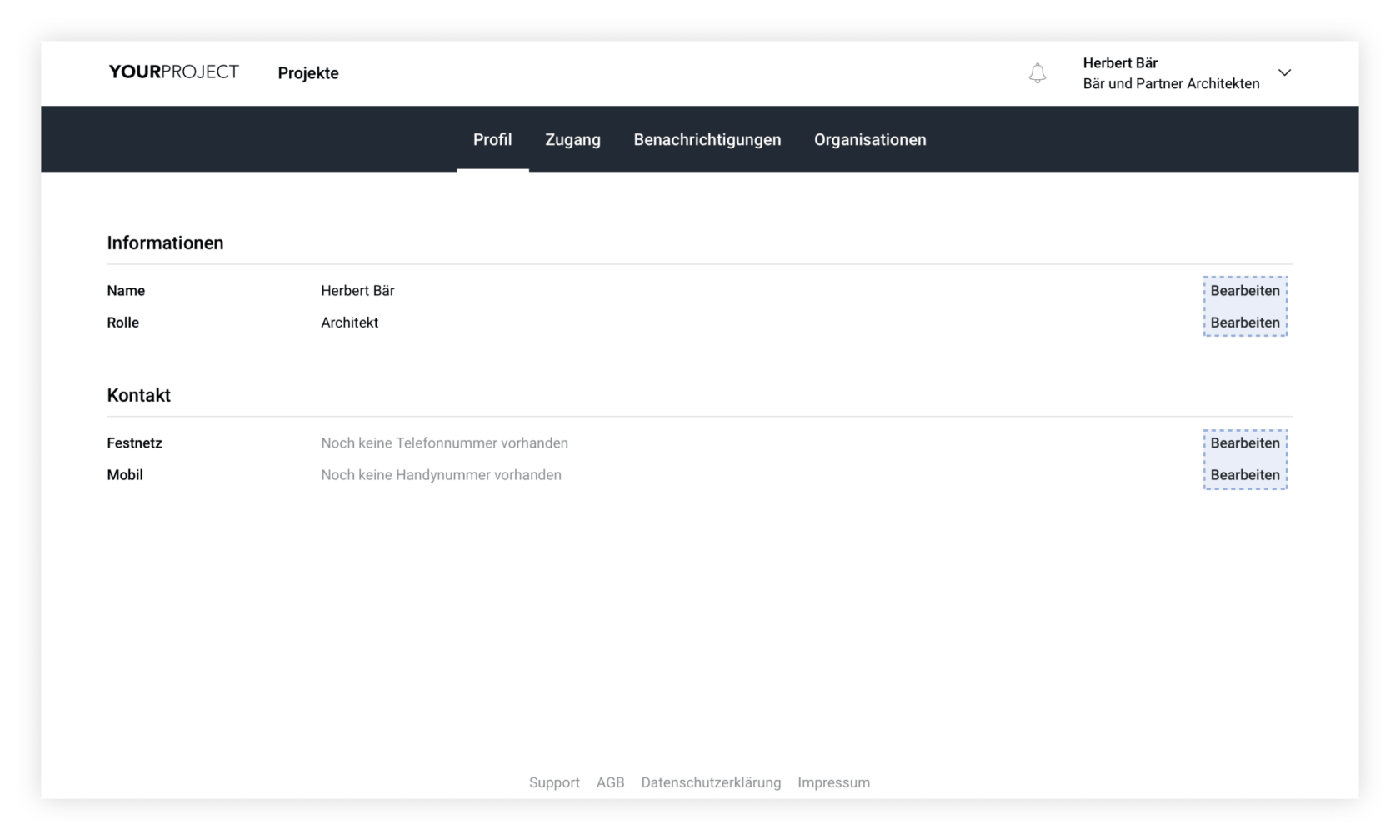Open the Impressum footer link
Screen dimensions: 1400x840
[833, 782]
